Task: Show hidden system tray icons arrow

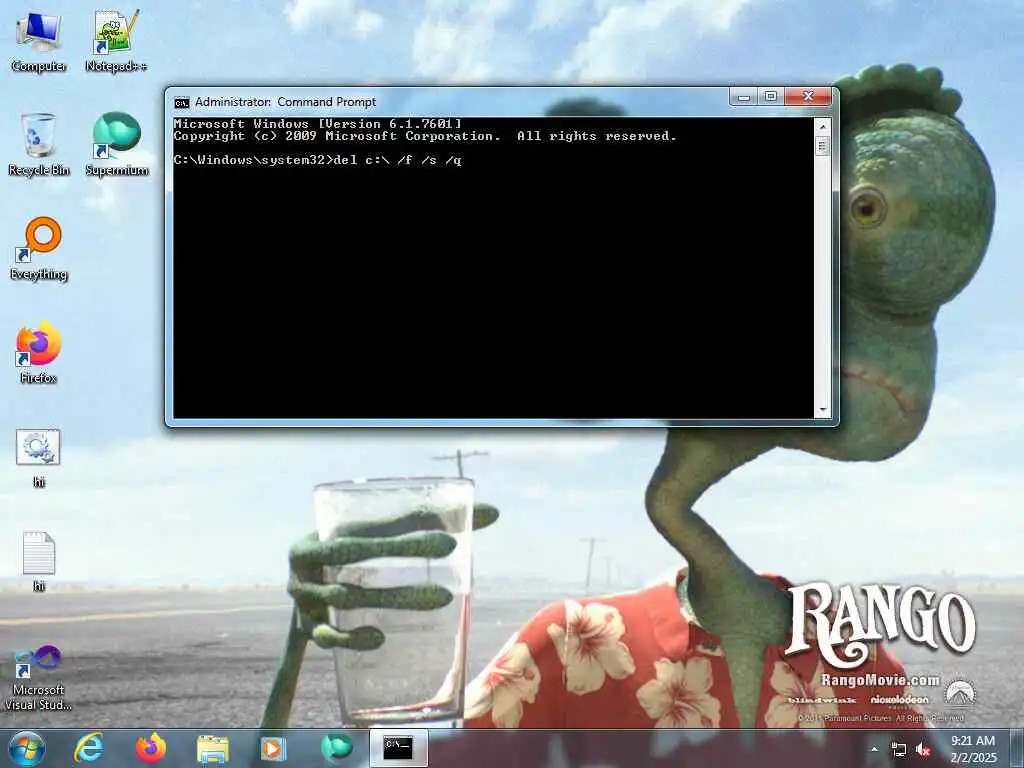Action: [874, 749]
